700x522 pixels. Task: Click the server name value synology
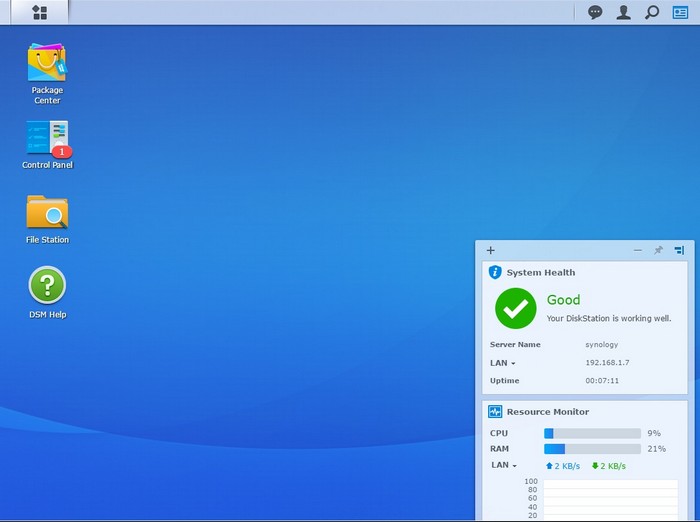coord(601,345)
